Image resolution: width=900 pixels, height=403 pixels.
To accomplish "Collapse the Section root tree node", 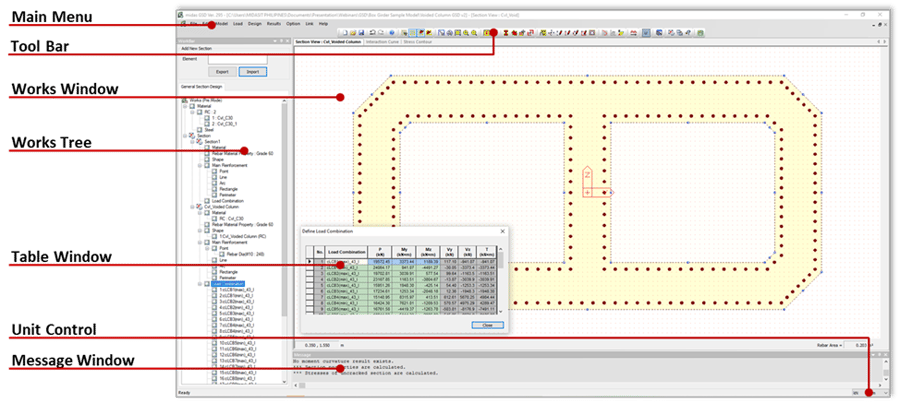I will 185,135.
